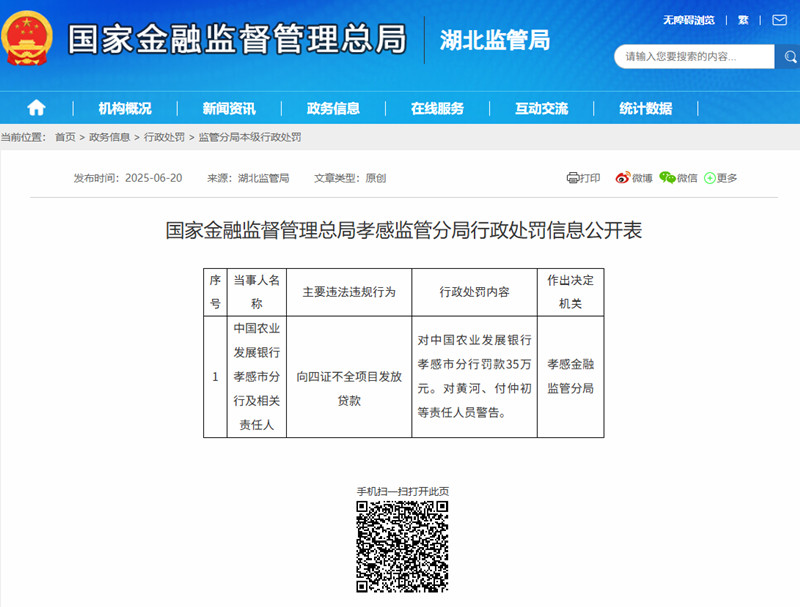The image size is (800, 607).
Task: Share via the WeChat icon
Action: [667, 178]
